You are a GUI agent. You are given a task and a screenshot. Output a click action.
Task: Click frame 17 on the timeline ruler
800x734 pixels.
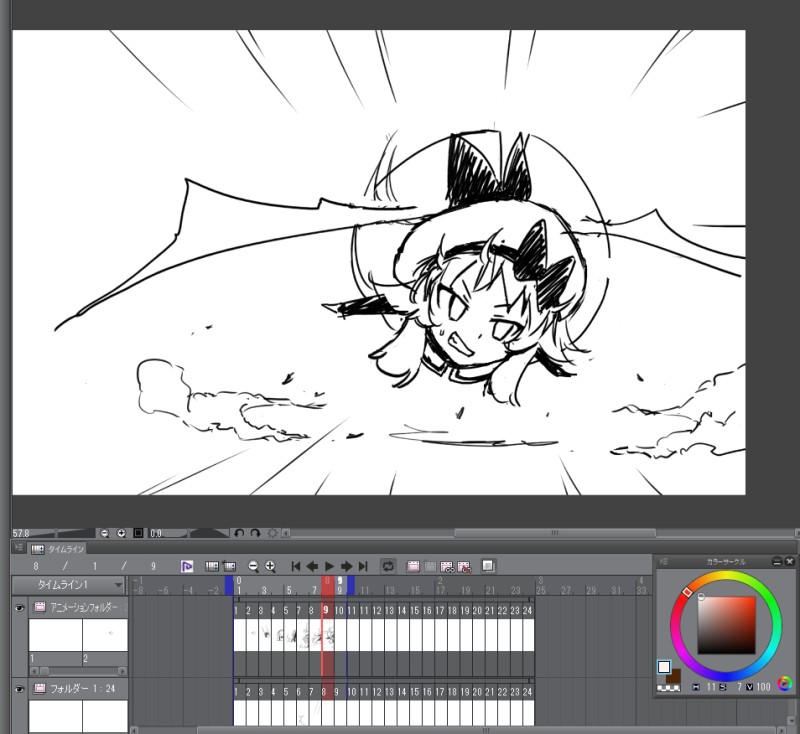coord(440,591)
